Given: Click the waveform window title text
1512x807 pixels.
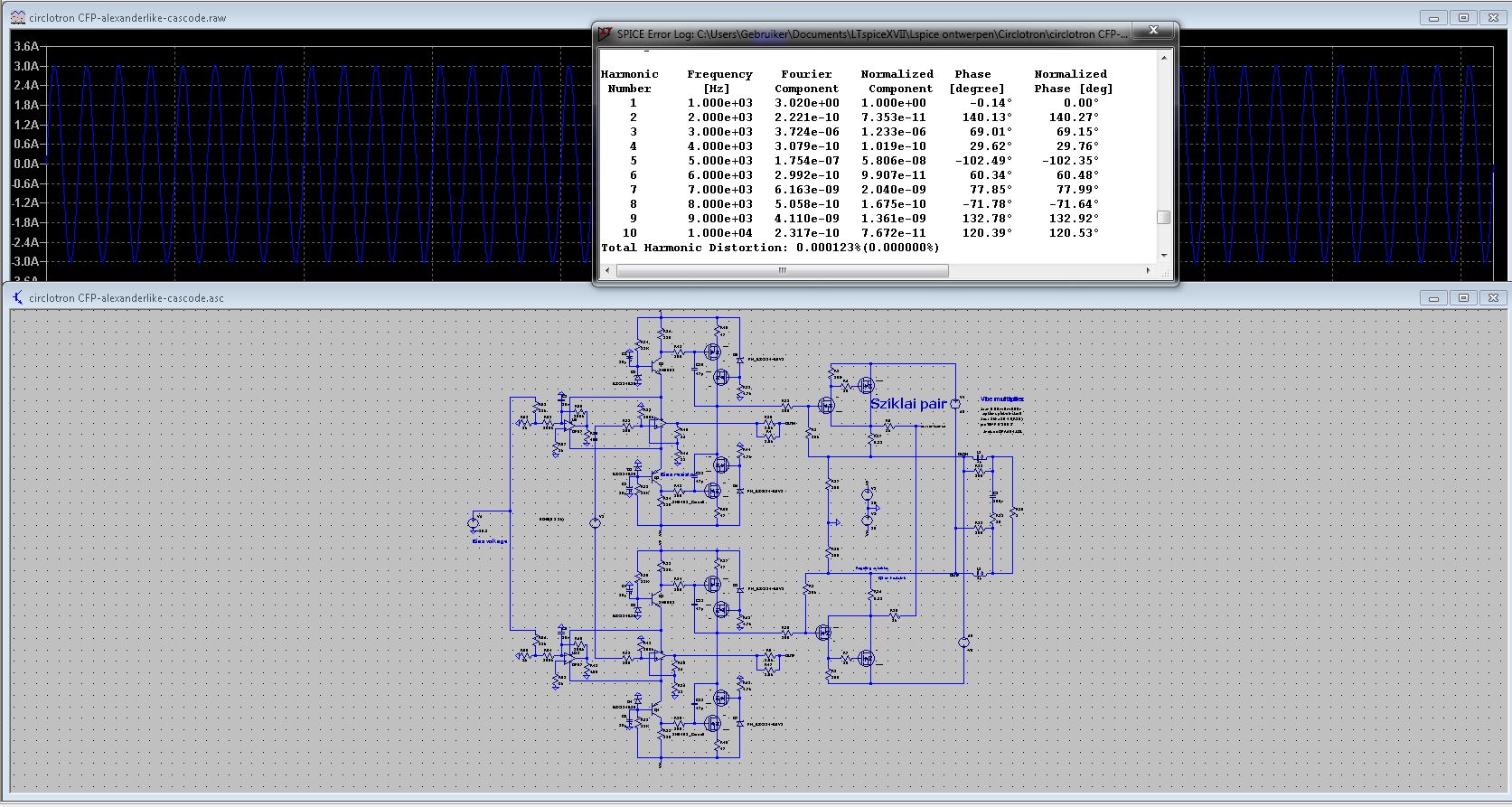Looking at the screenshot, I should [127, 17].
